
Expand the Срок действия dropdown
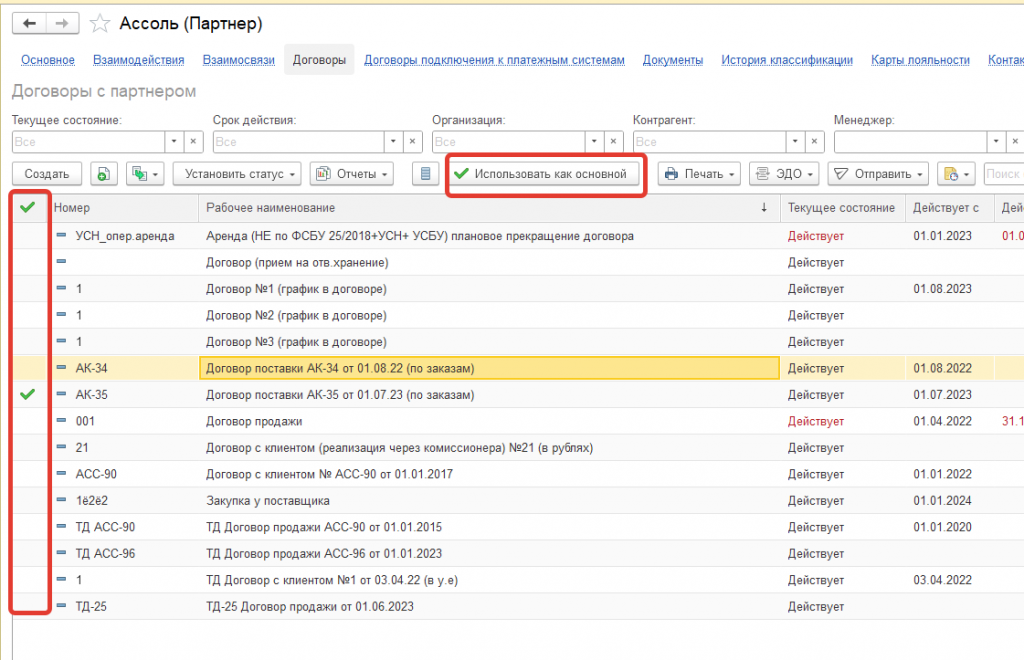[393, 142]
